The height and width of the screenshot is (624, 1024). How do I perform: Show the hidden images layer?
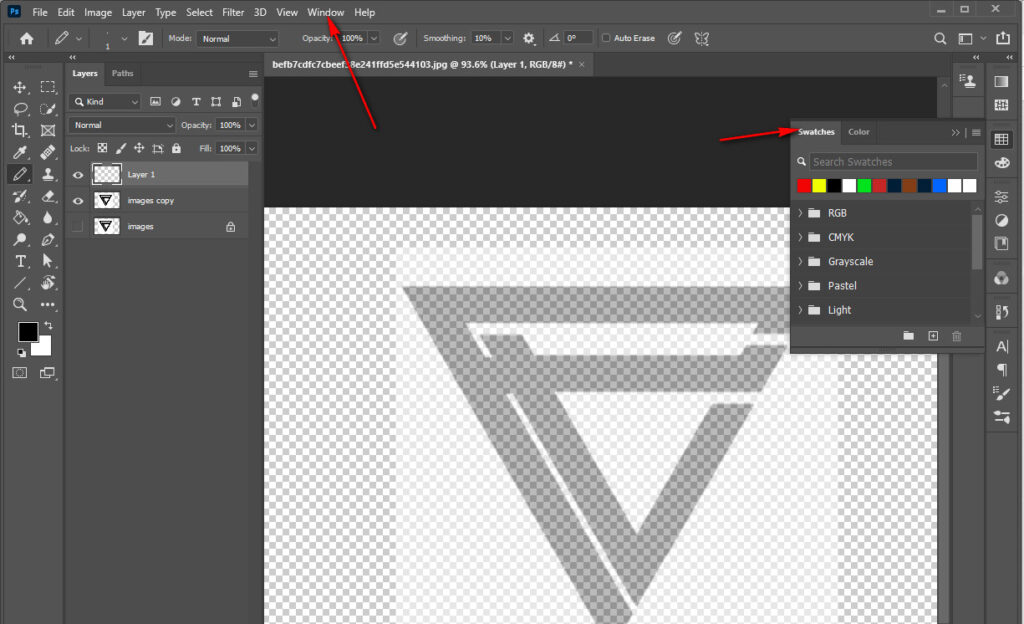click(78, 225)
